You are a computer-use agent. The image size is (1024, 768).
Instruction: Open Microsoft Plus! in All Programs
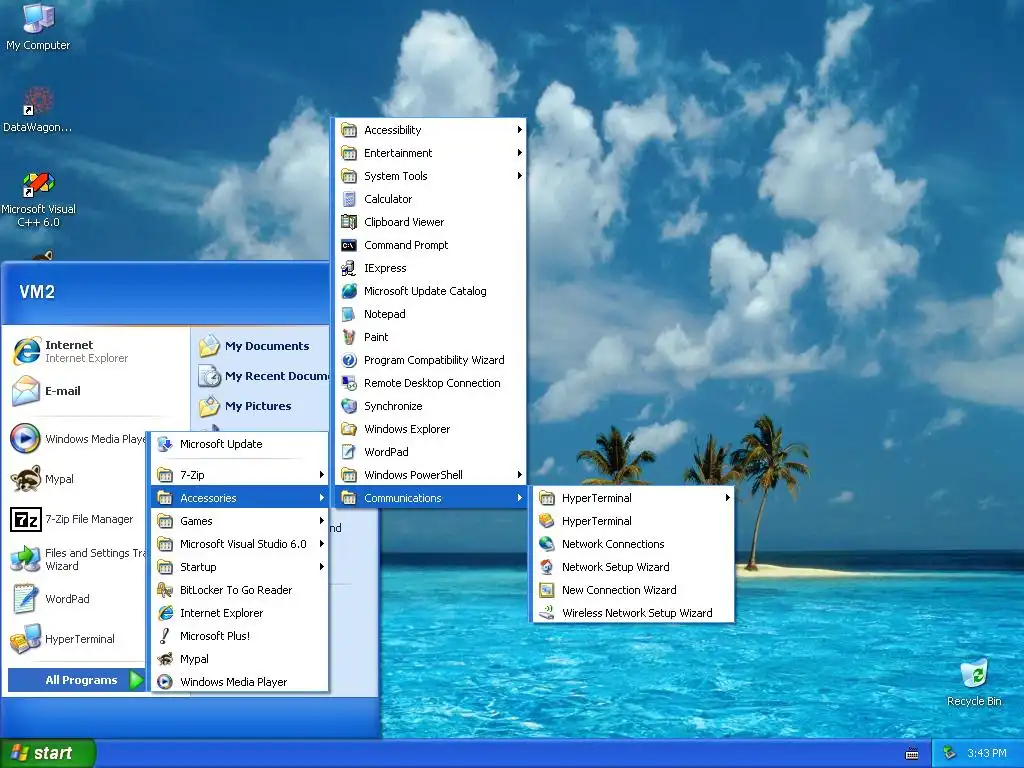click(239, 636)
